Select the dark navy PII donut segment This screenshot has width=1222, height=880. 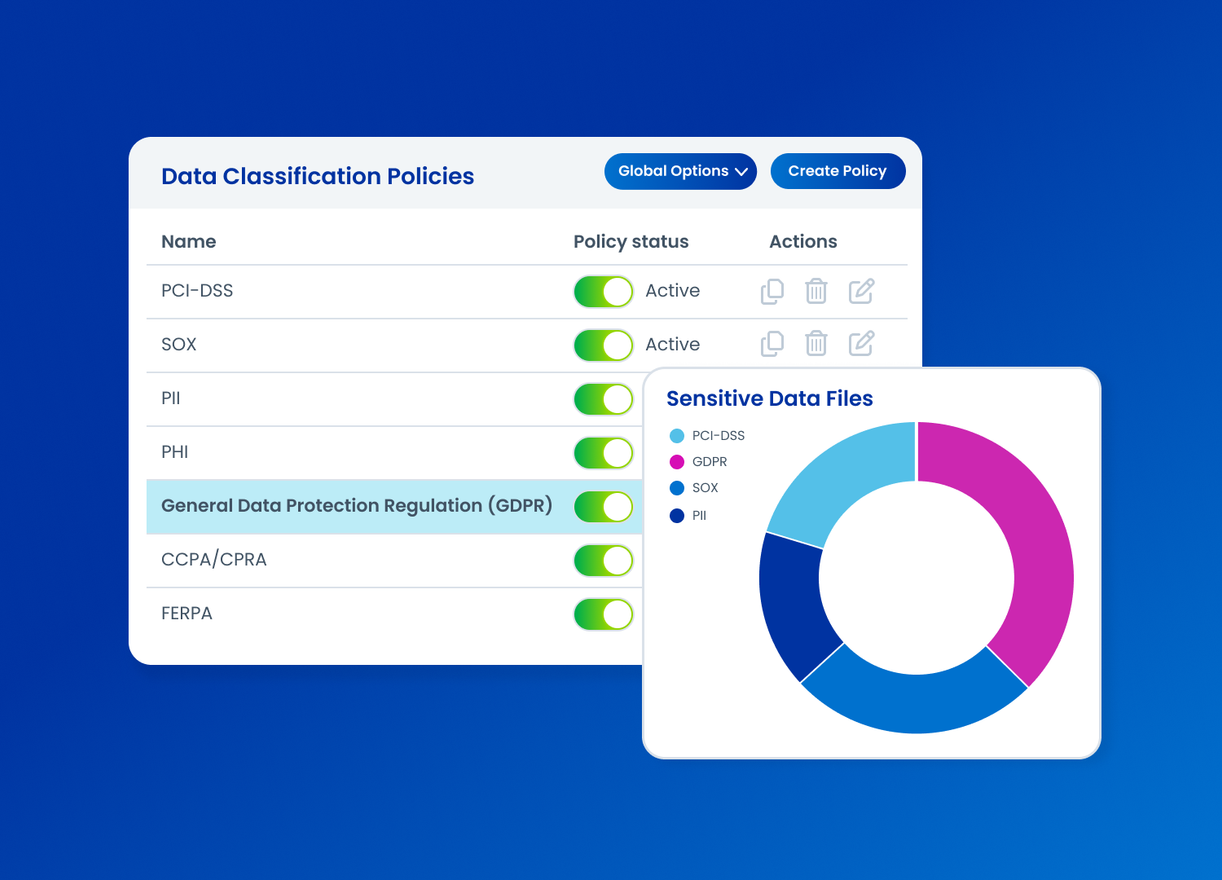[x=792, y=606]
